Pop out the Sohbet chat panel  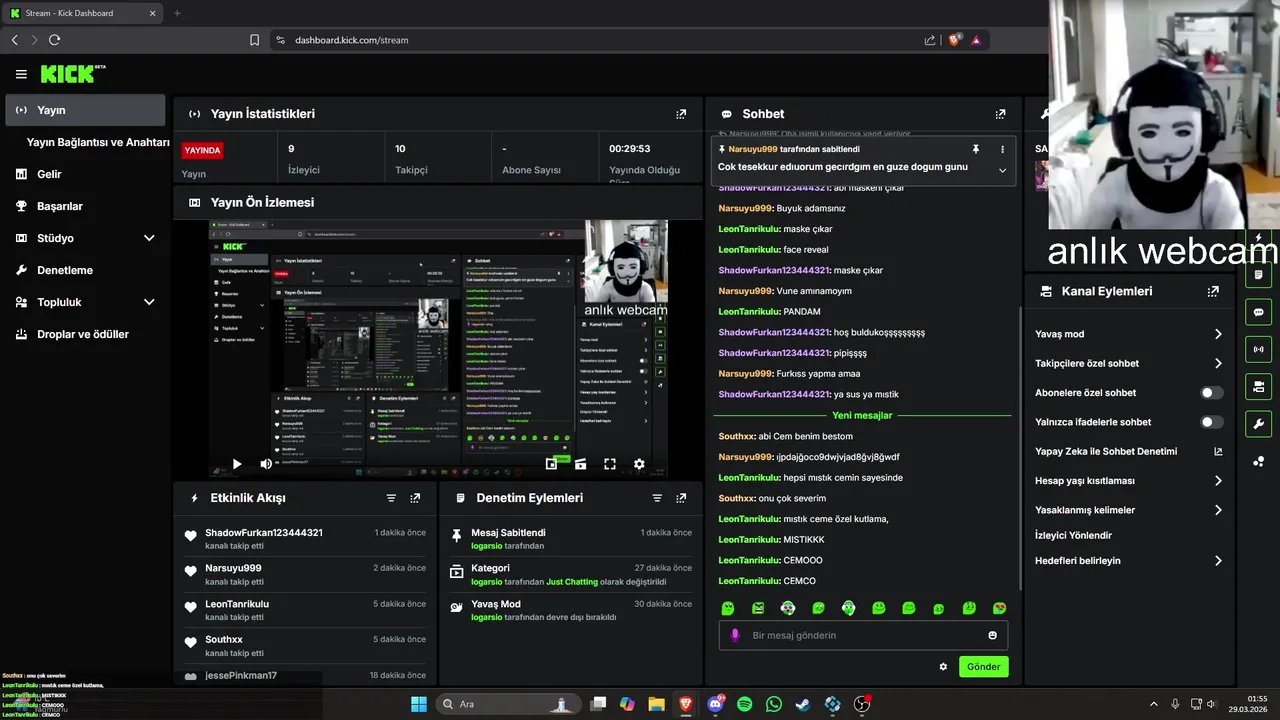[x=1000, y=114]
